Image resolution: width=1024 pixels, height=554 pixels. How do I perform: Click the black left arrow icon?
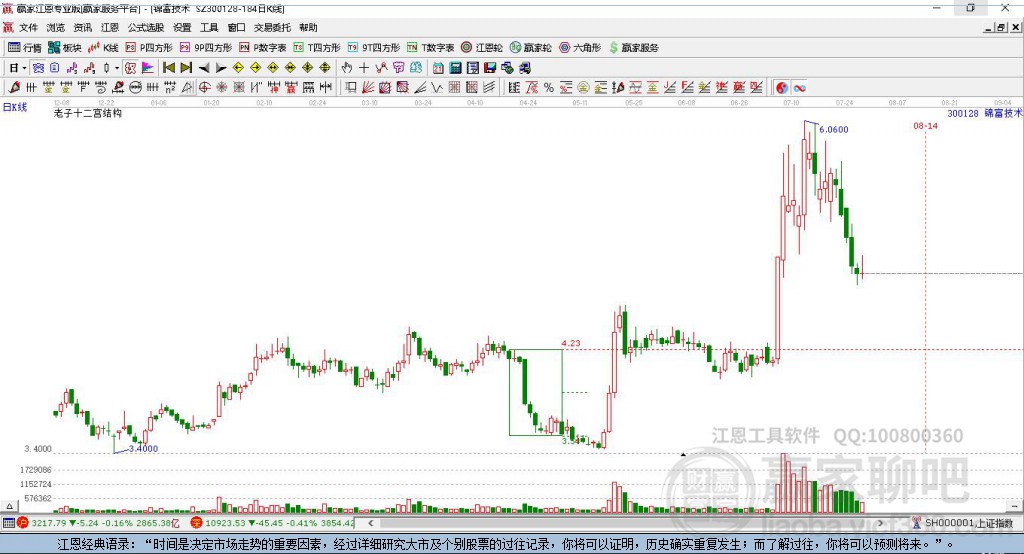point(204,68)
